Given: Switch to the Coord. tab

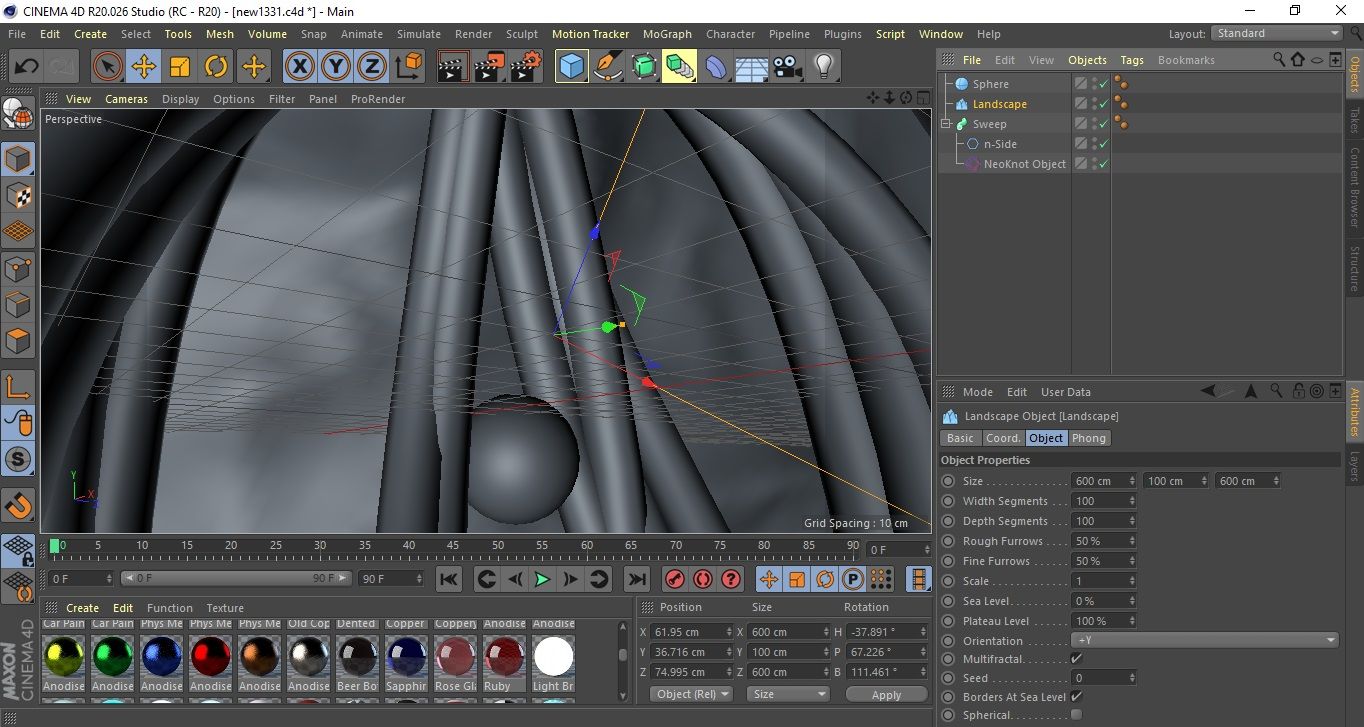Looking at the screenshot, I should (1003, 438).
